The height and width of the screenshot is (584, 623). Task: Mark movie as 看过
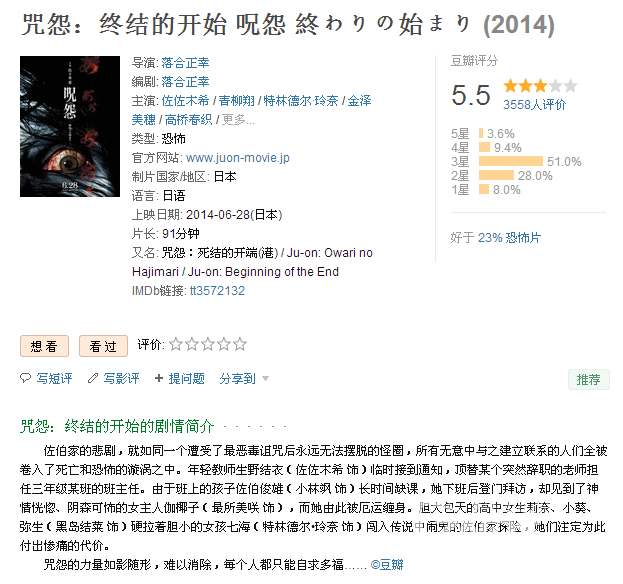(x=103, y=346)
